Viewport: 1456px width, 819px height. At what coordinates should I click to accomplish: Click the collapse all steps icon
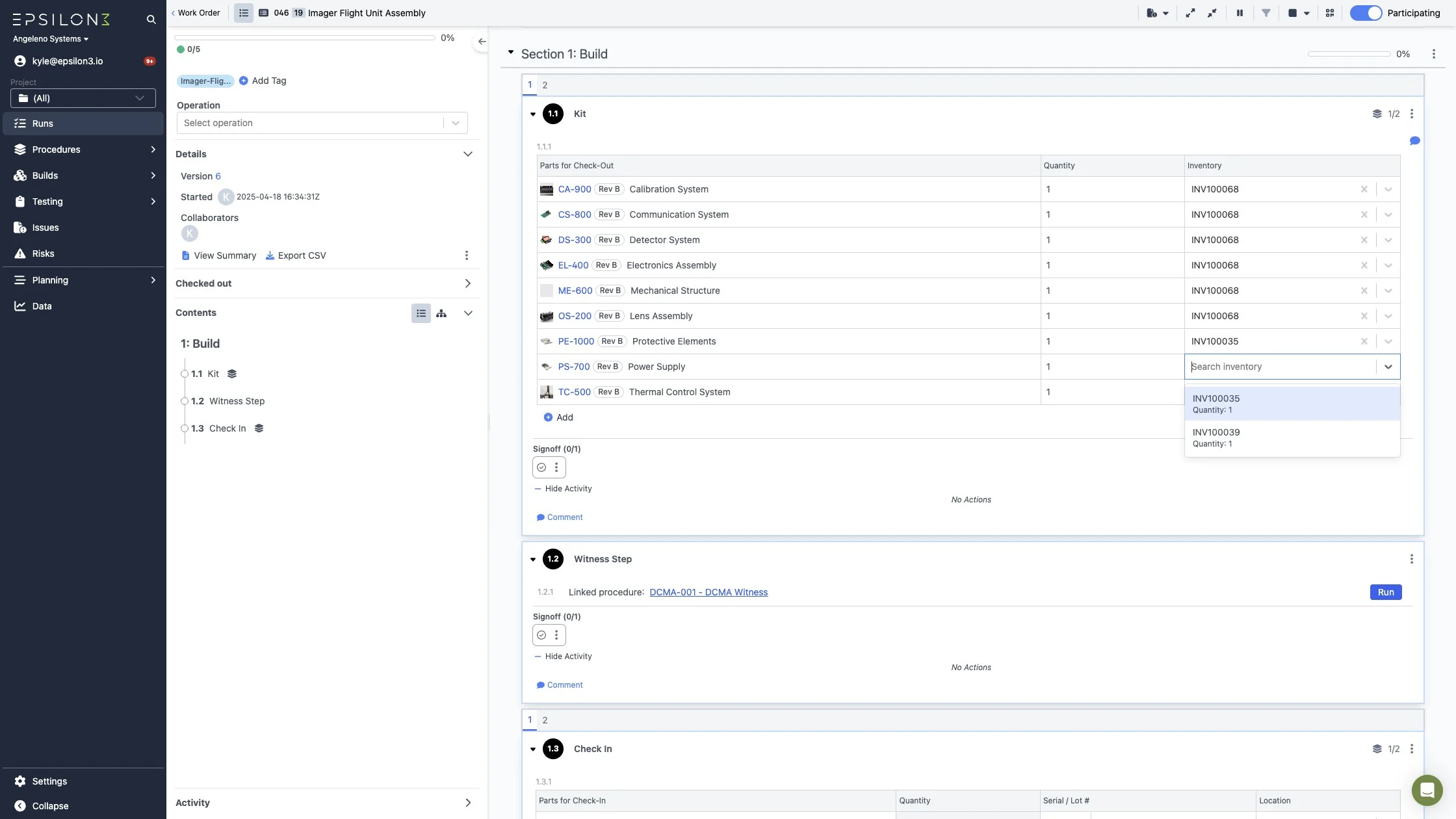(1212, 13)
